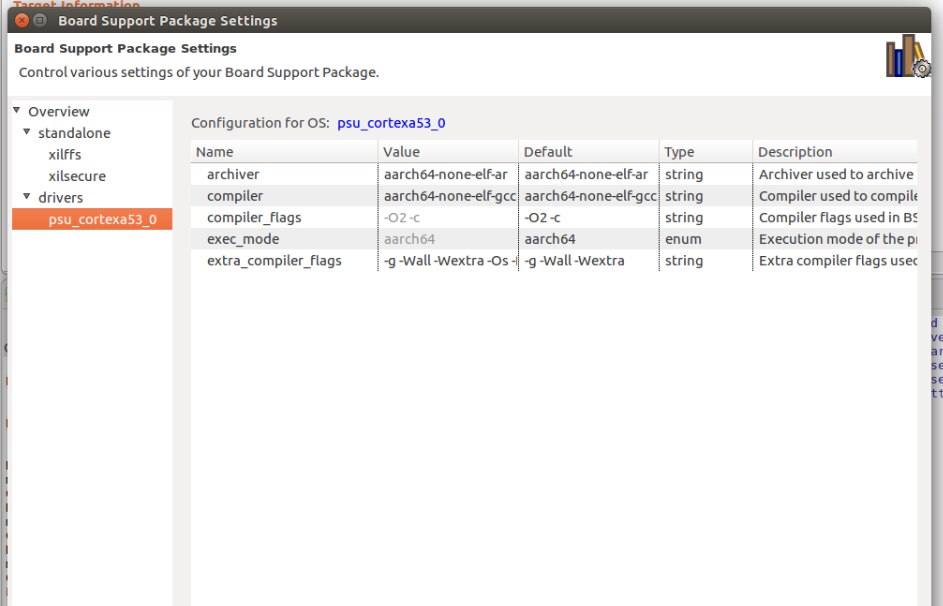Click the Description column header

click(x=834, y=152)
